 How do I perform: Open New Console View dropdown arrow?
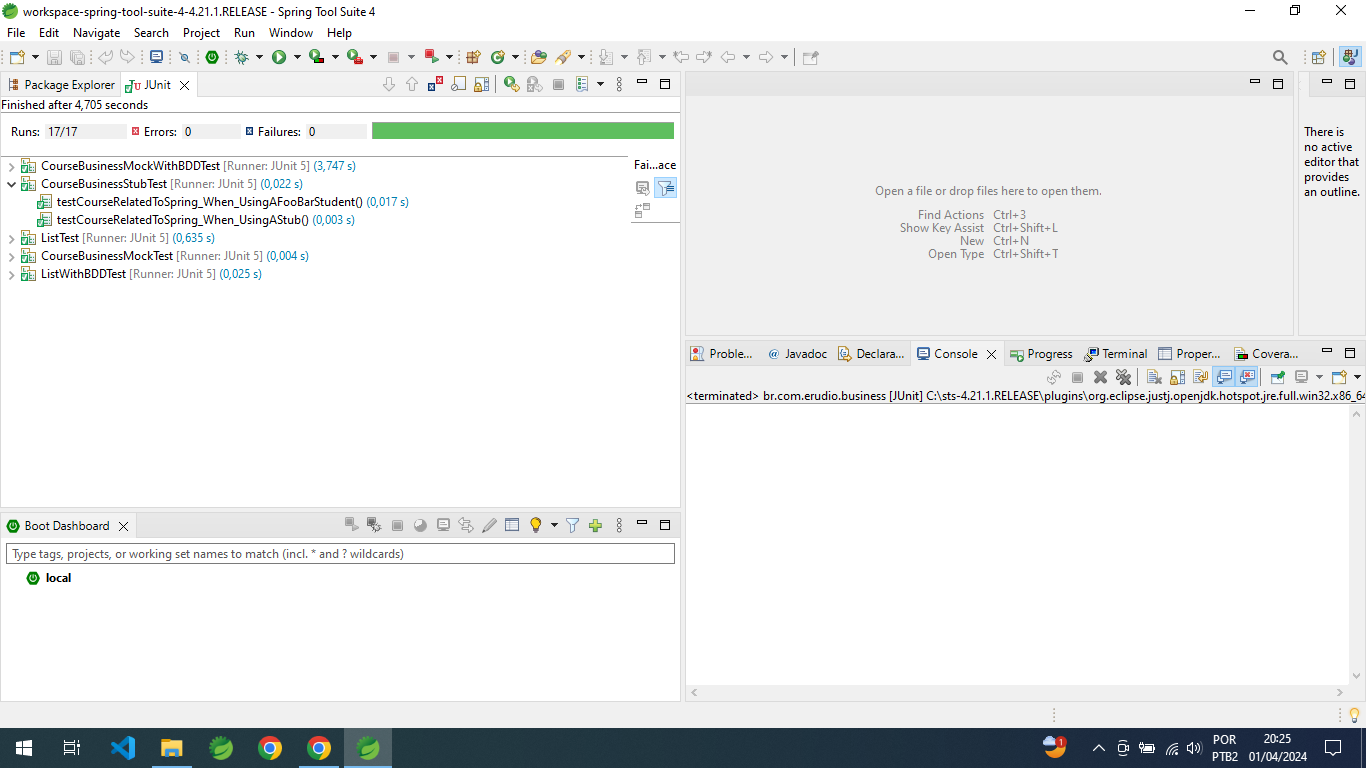click(x=1356, y=377)
